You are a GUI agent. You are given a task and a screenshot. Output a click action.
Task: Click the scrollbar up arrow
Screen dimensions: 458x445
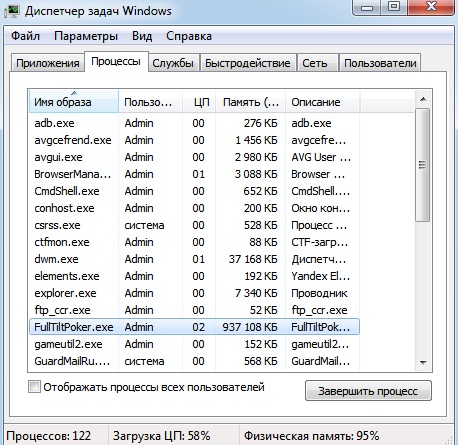point(423,99)
